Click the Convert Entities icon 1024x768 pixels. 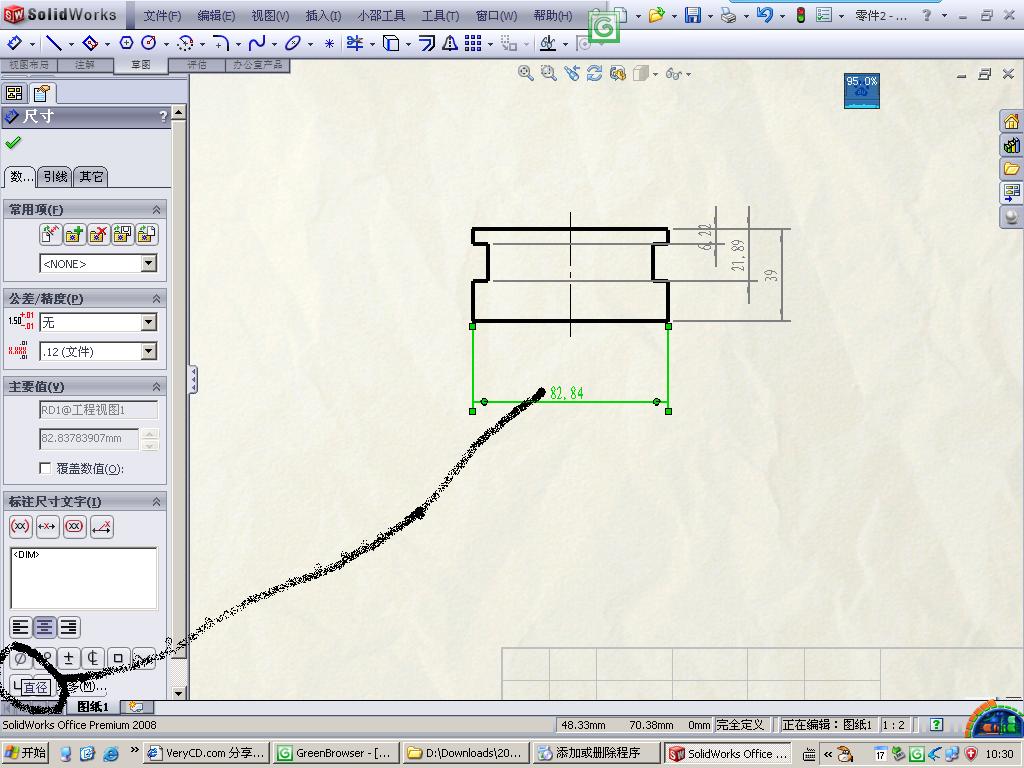click(x=391, y=43)
